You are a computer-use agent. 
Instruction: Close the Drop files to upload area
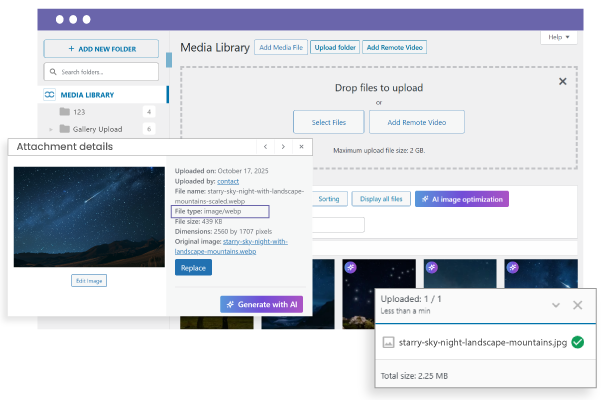(x=562, y=81)
